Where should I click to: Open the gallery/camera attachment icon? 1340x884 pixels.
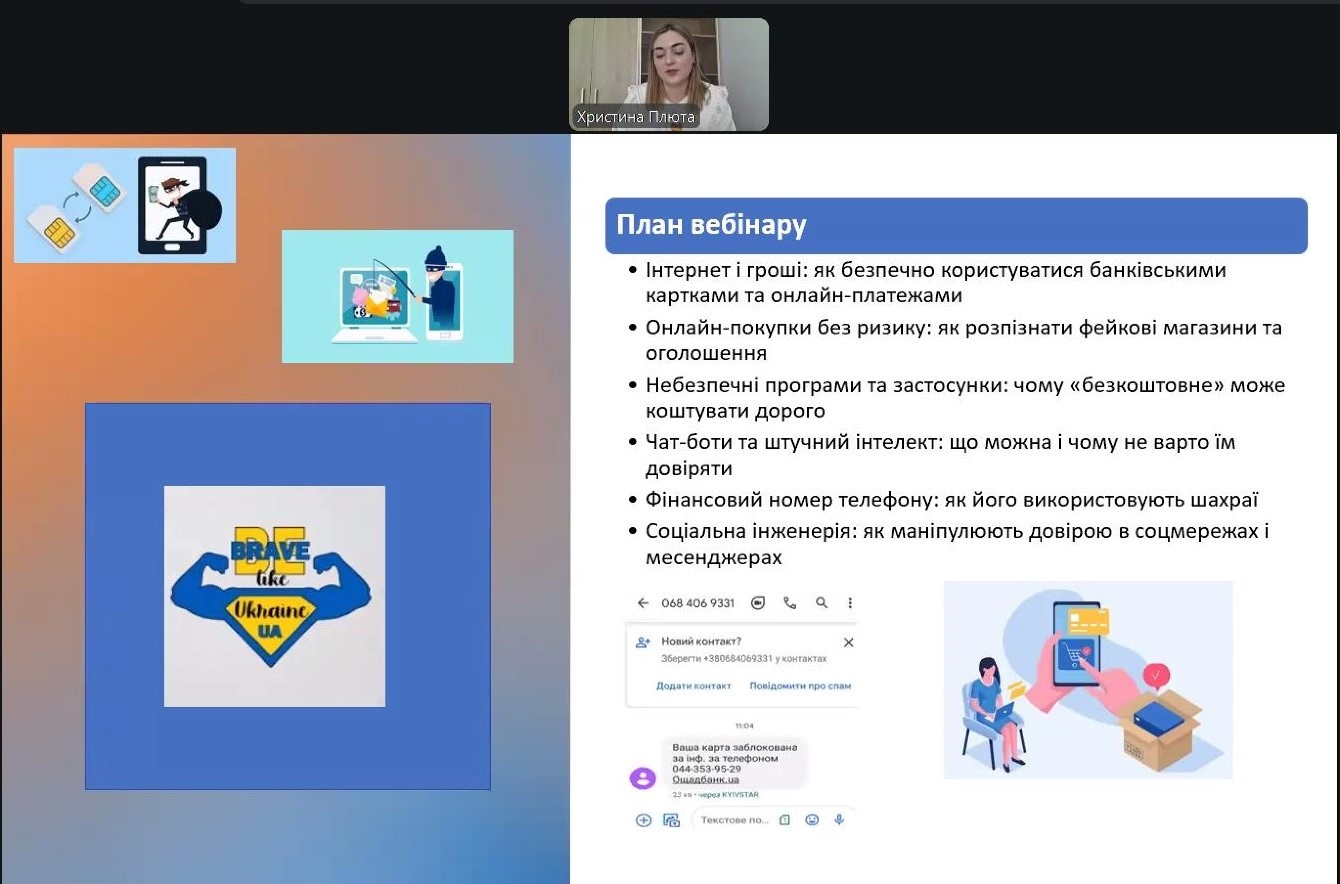(671, 819)
